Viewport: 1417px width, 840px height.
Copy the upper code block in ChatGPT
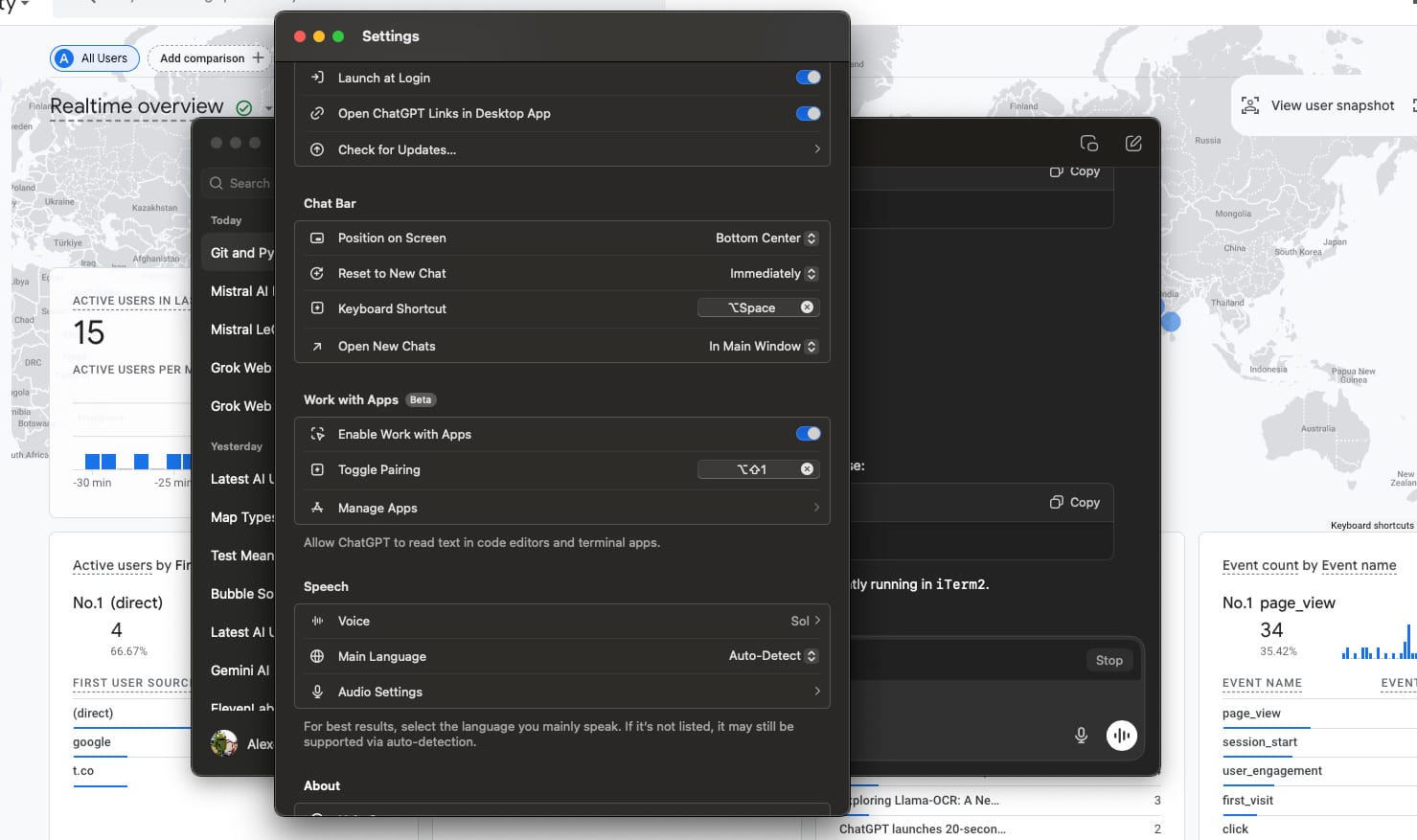1075,171
